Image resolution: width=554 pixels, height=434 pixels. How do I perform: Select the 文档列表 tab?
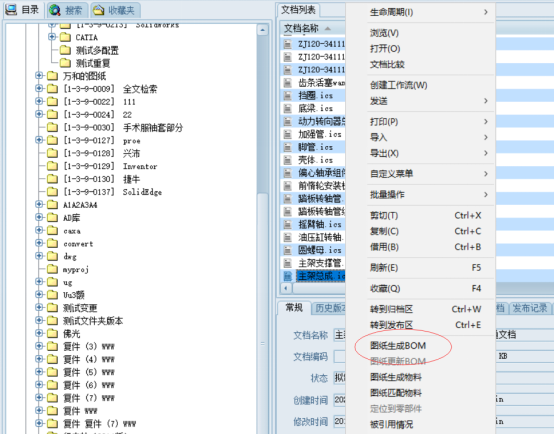[x=298, y=10]
